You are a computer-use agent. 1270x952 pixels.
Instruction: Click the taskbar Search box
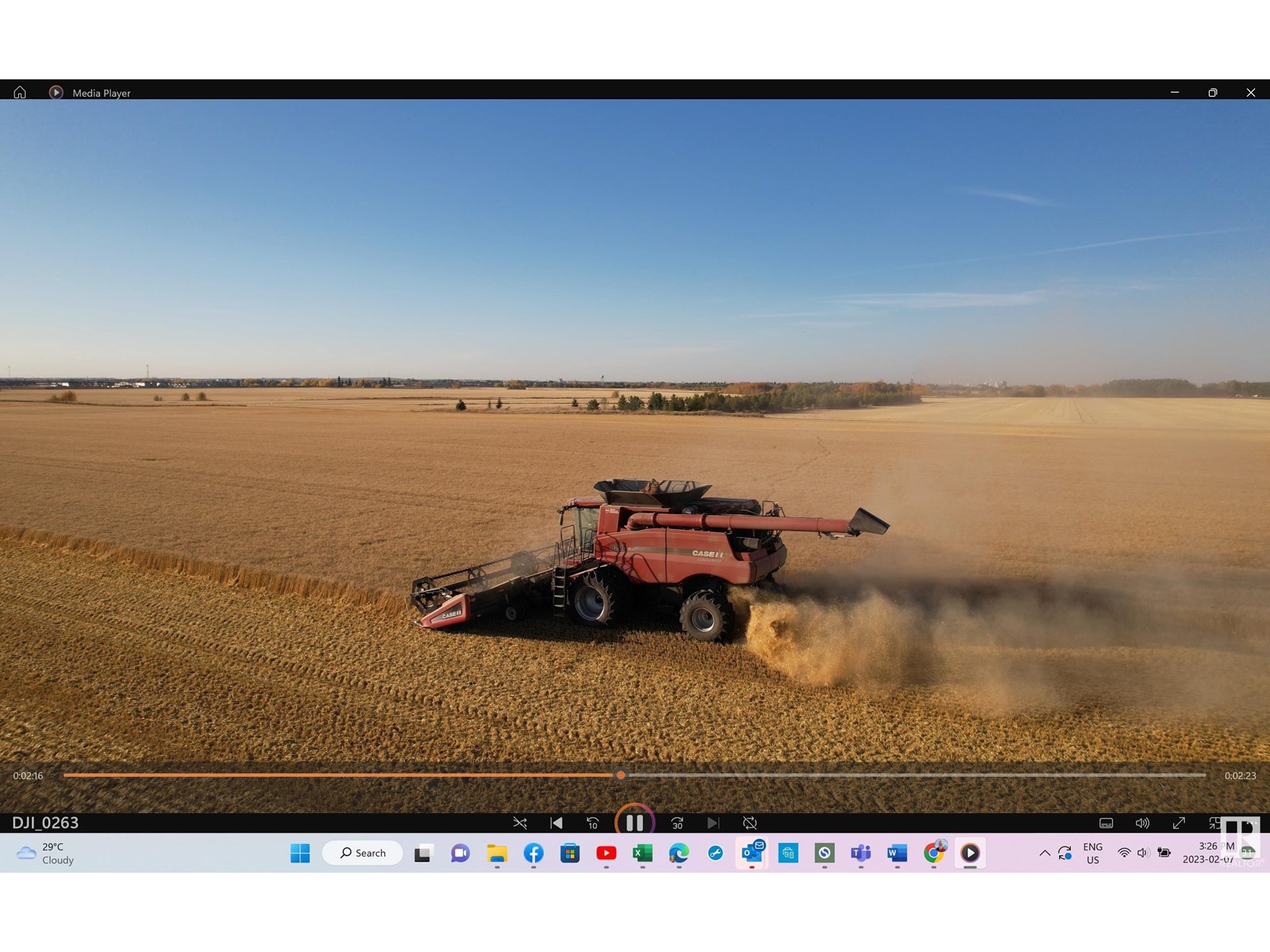tap(363, 853)
